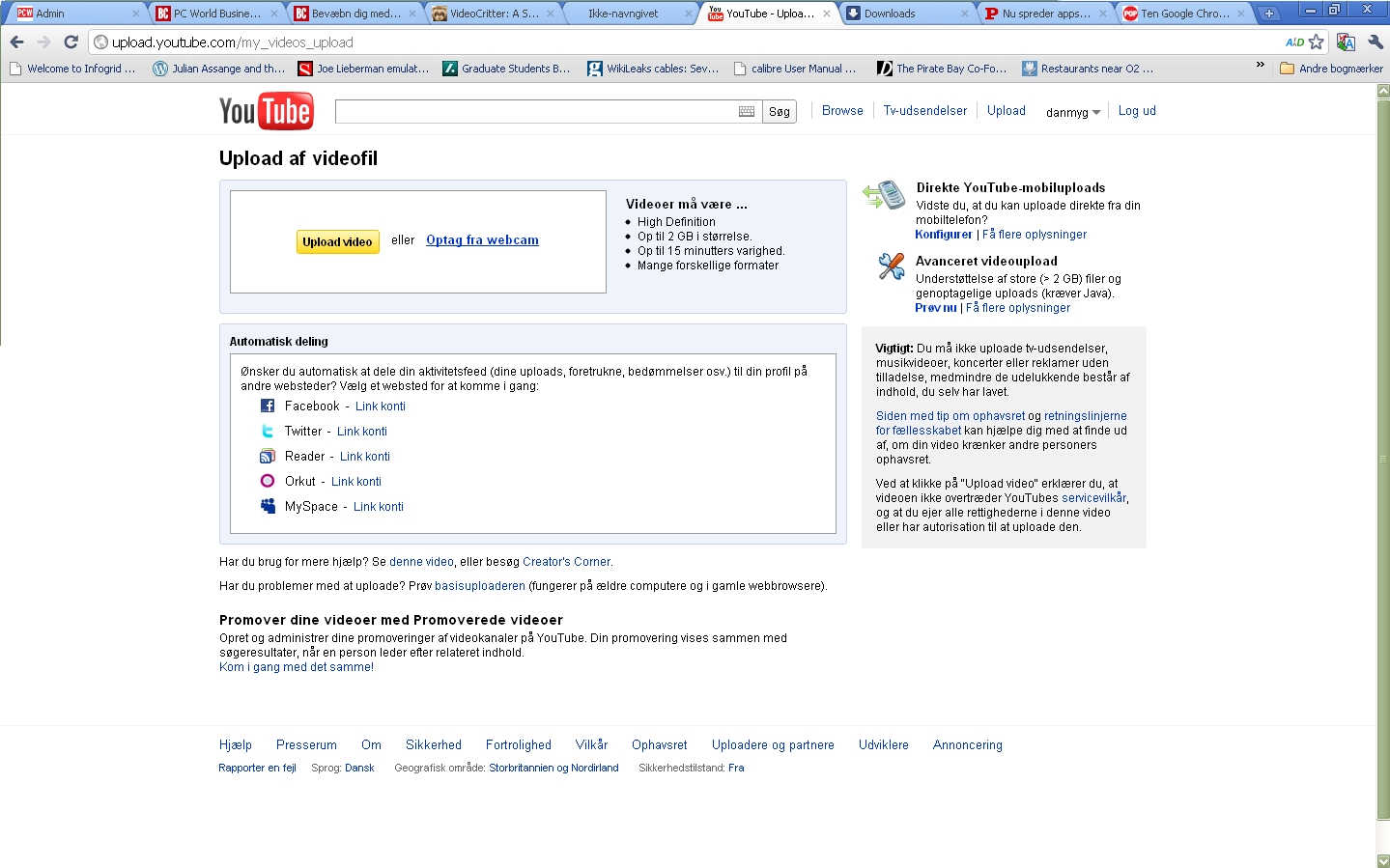Open the Optag fra webcam link
The image size is (1390, 868).
[x=482, y=240]
